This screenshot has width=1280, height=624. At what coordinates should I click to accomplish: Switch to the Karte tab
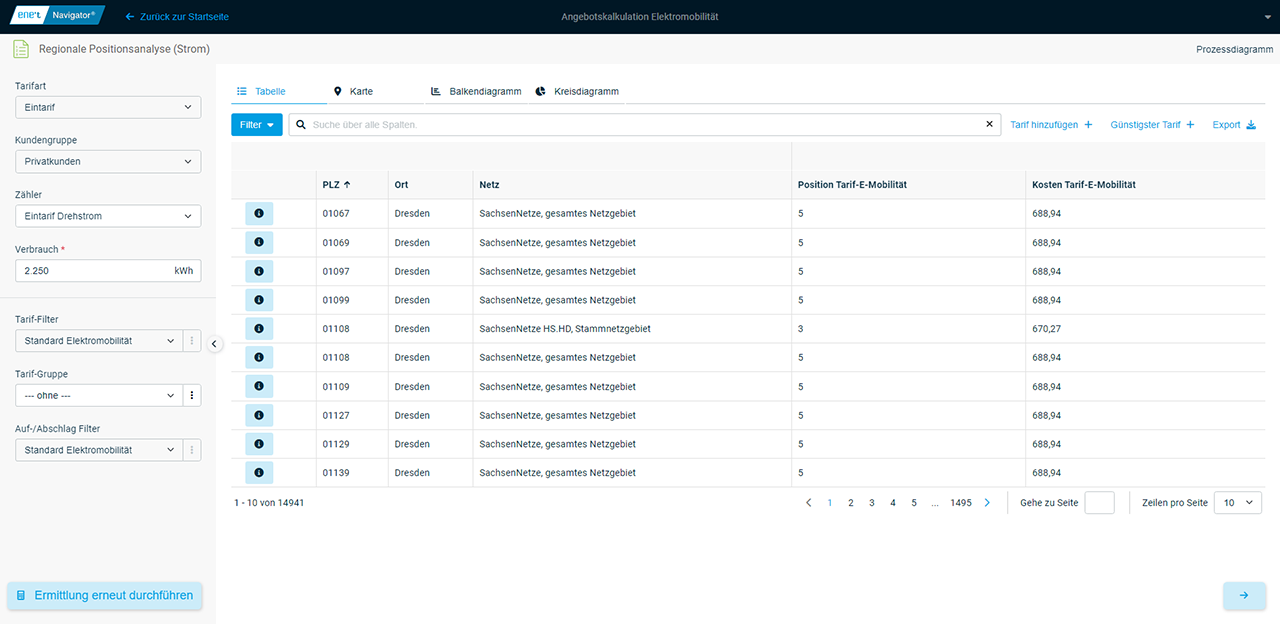point(353,91)
